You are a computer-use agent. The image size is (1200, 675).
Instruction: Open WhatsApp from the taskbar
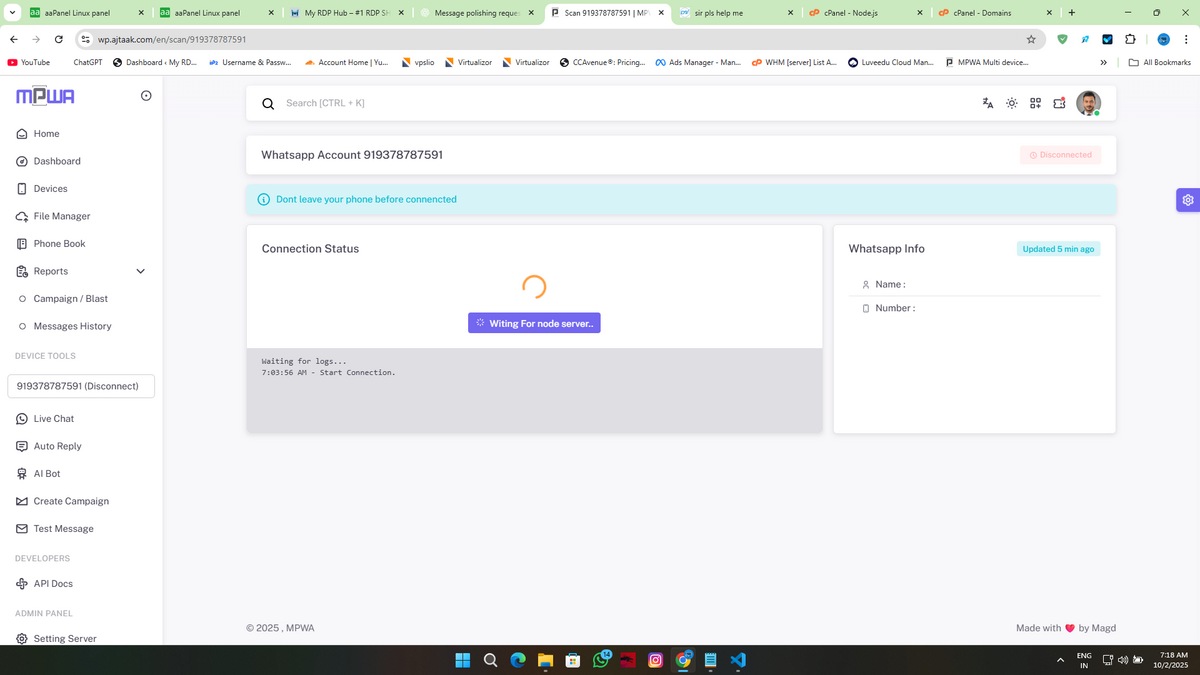coord(602,660)
